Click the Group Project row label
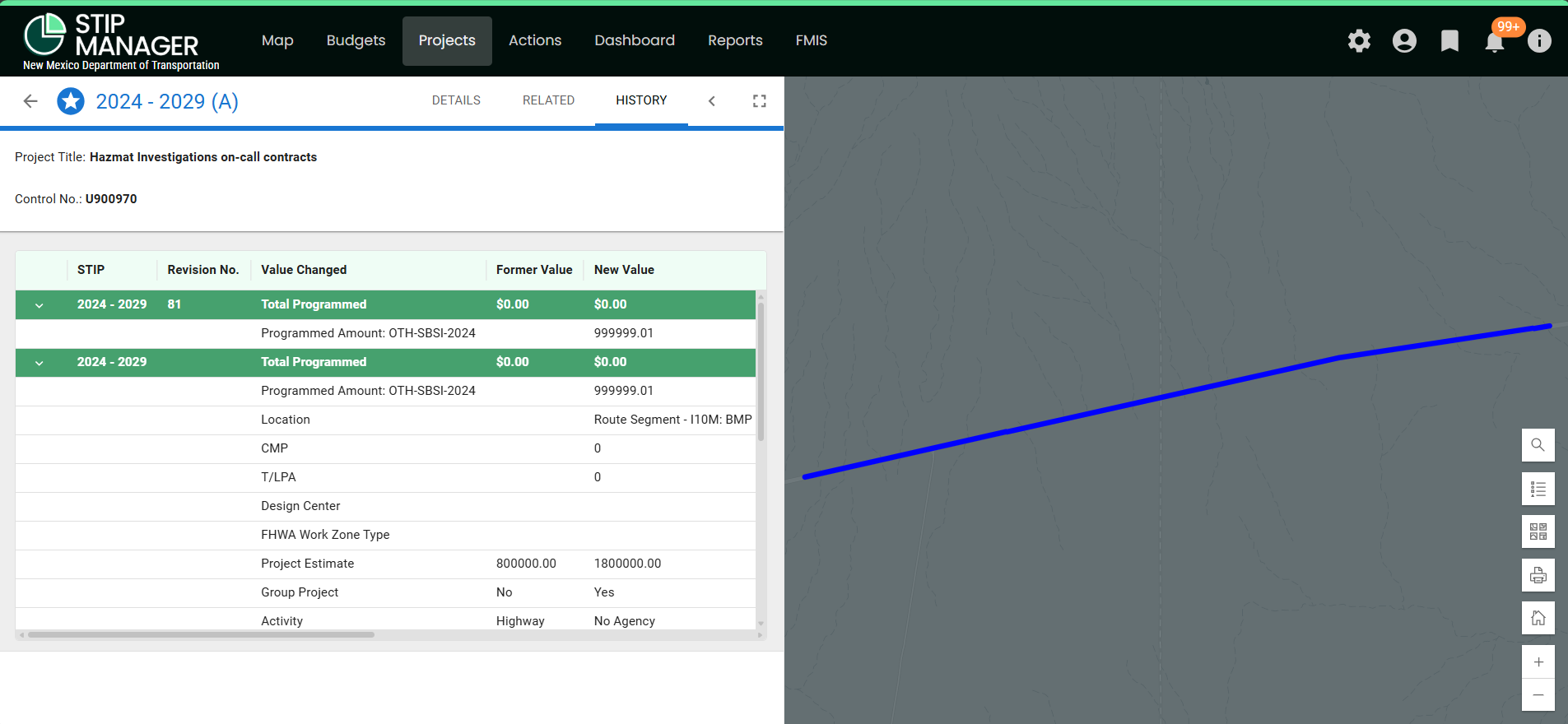Viewport: 1568px width, 724px height. [300, 592]
